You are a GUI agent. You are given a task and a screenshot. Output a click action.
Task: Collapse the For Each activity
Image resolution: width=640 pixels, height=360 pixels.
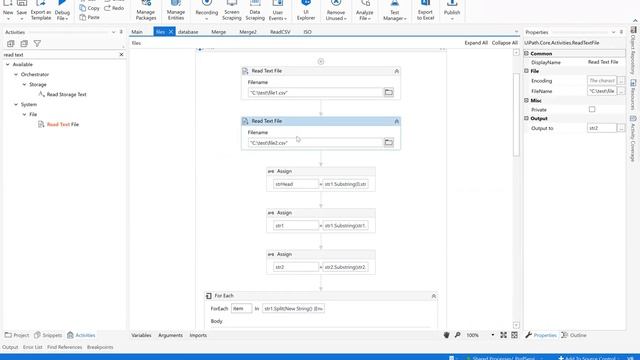(x=433, y=296)
